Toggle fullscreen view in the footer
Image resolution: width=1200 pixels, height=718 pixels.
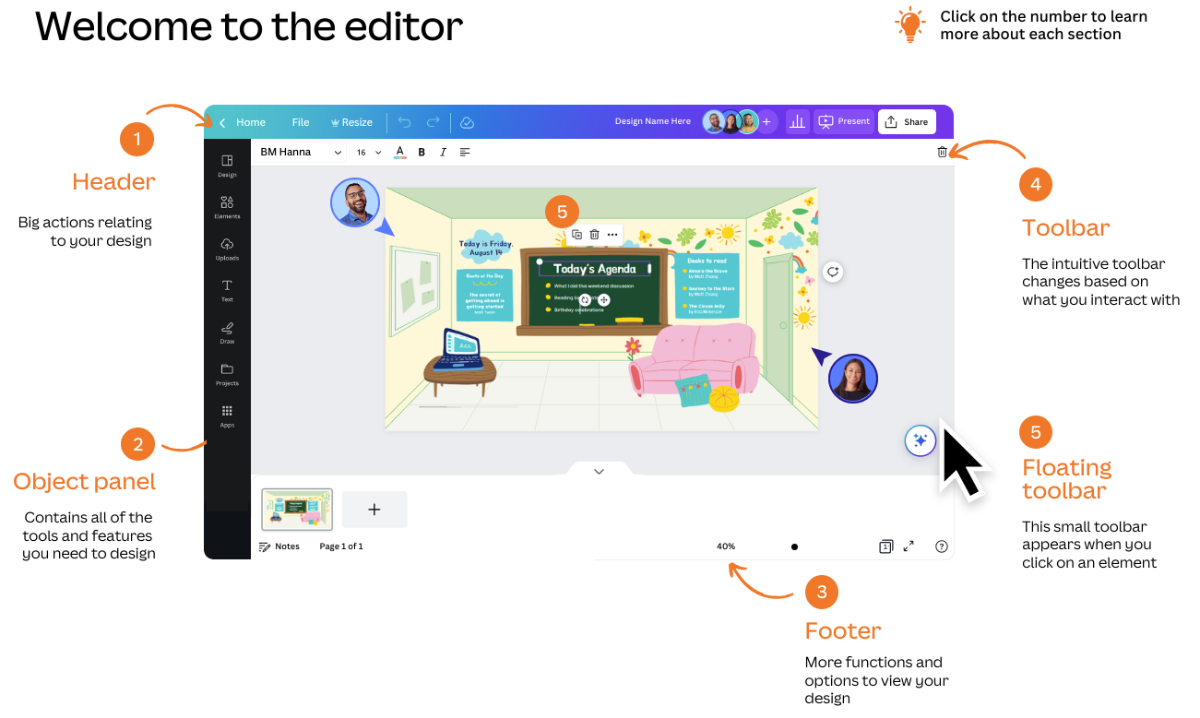[908, 546]
